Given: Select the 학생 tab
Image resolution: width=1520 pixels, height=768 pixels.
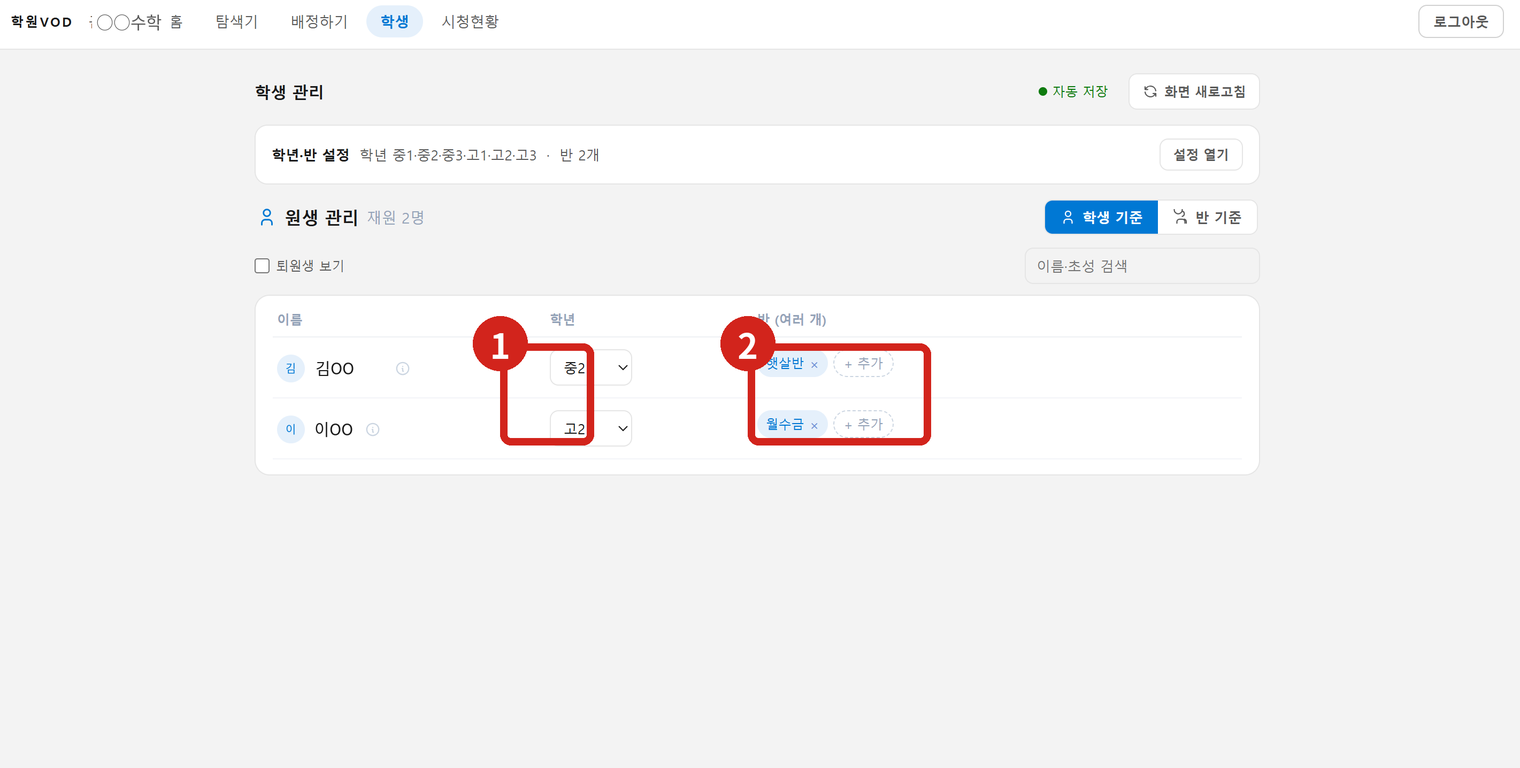Looking at the screenshot, I should 395,21.
